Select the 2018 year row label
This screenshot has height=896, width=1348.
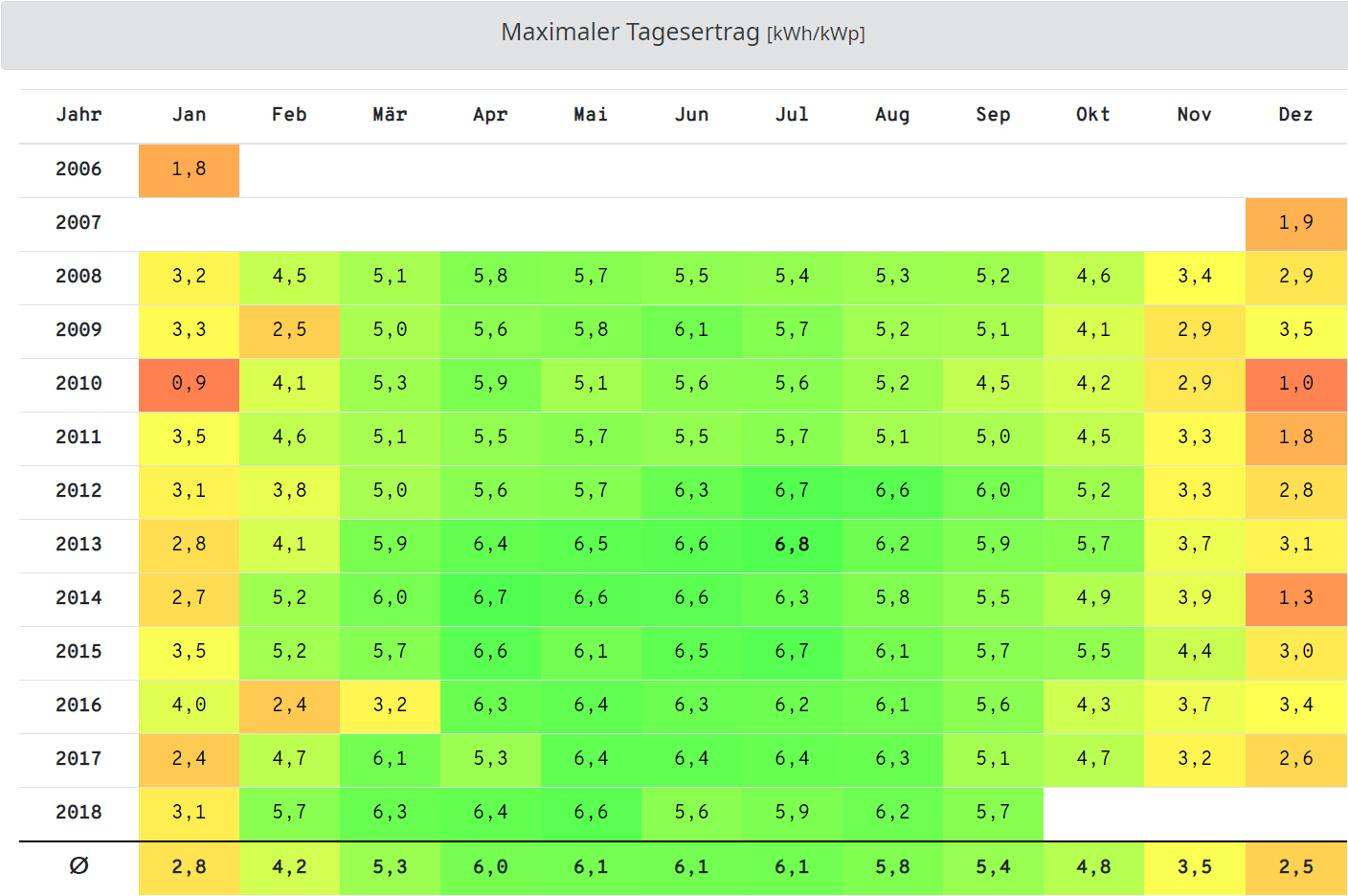click(79, 813)
